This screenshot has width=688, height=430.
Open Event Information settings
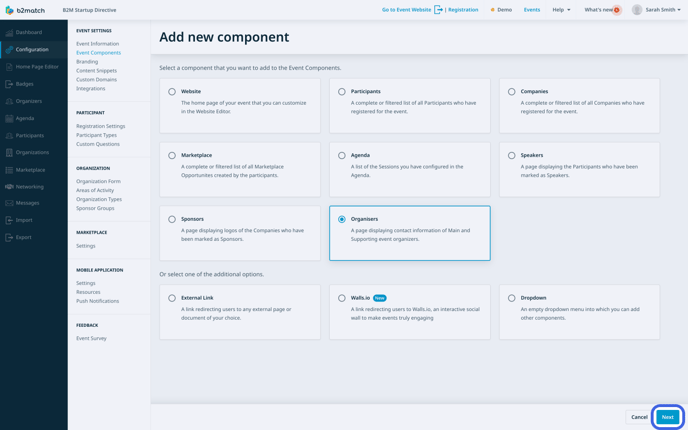point(97,44)
